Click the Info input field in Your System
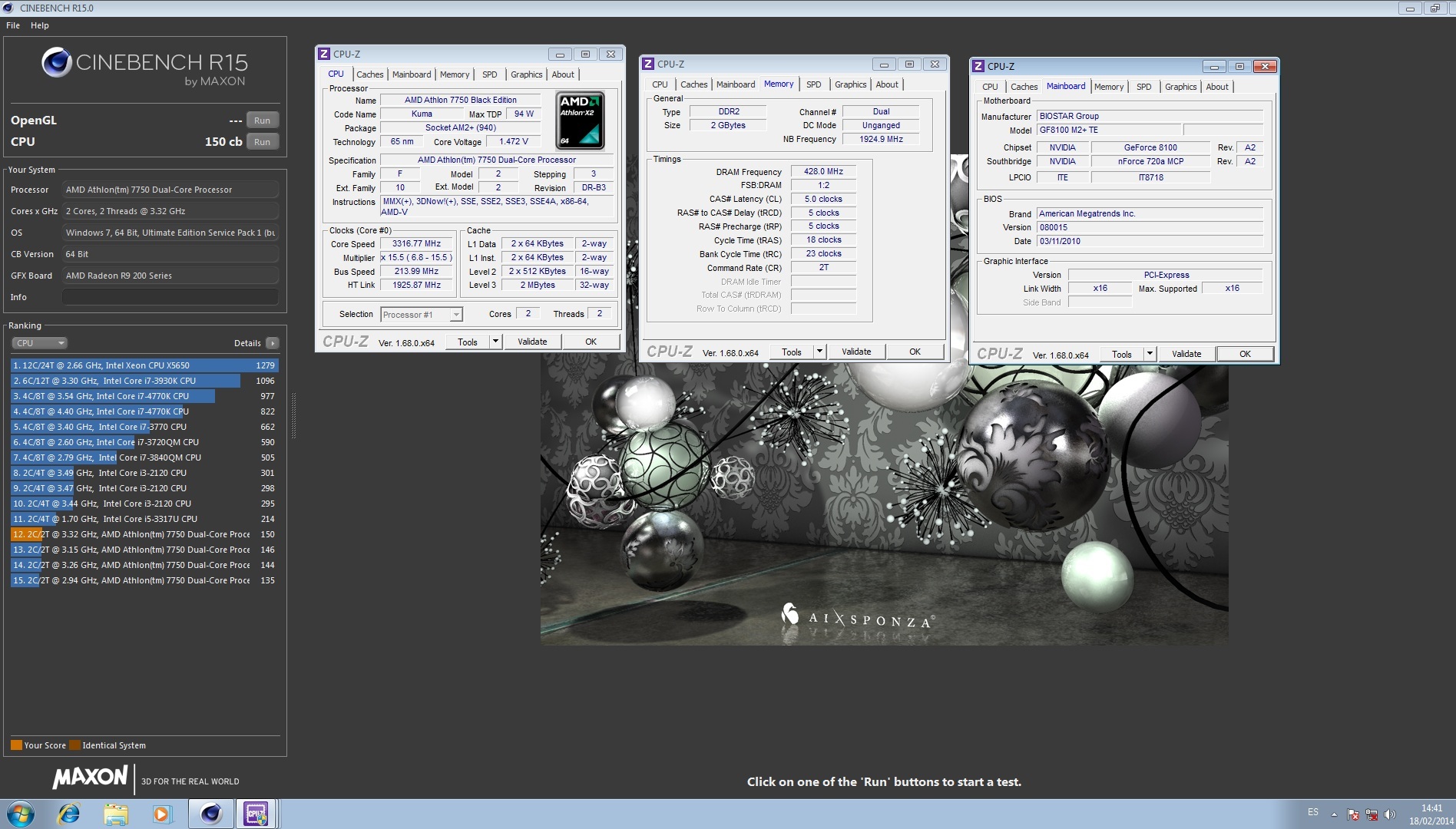Viewport: 1456px width, 829px height. coord(170,297)
